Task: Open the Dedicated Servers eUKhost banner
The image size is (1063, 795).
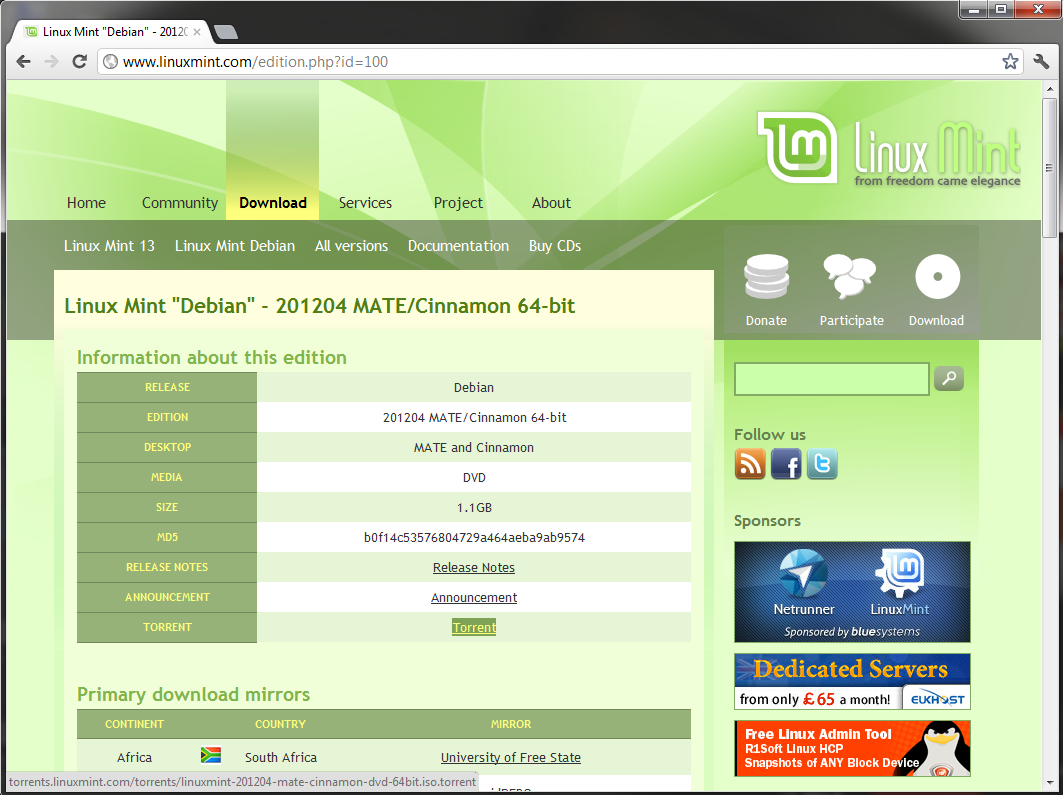Action: [852, 681]
